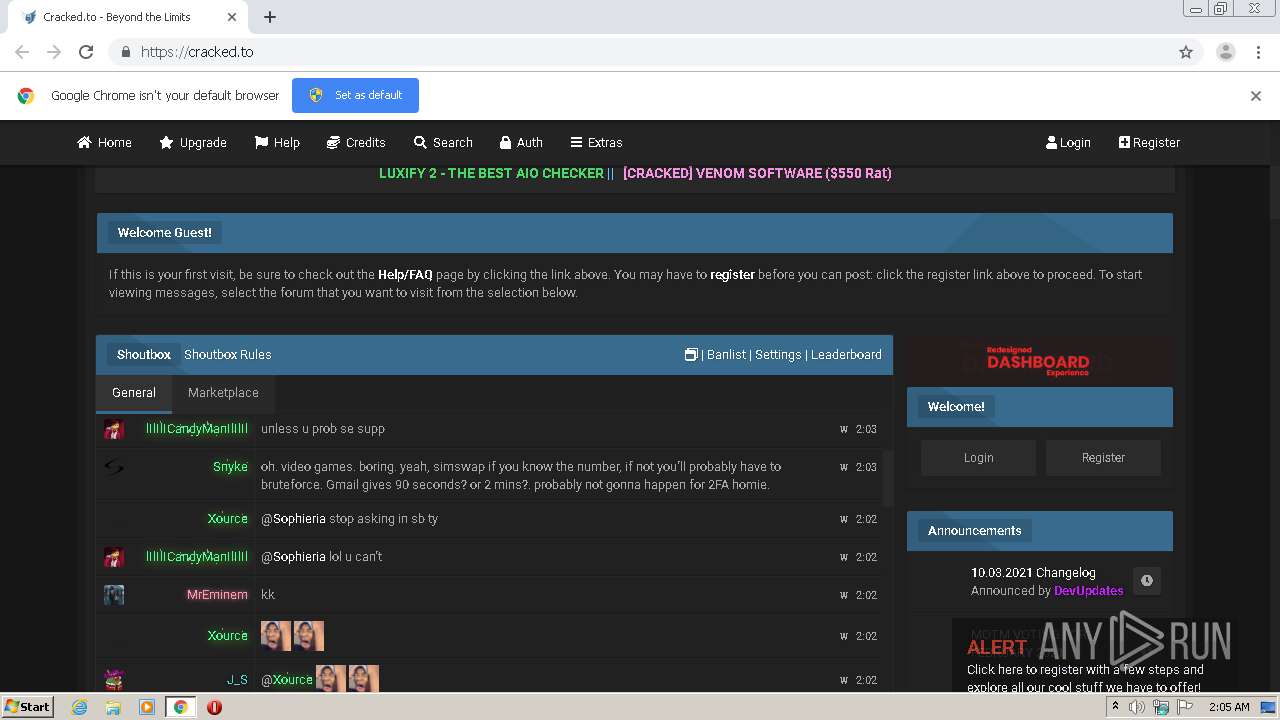Viewport: 1280px width, 720px height.
Task: Switch to the General shoutbox tab
Action: 134,393
